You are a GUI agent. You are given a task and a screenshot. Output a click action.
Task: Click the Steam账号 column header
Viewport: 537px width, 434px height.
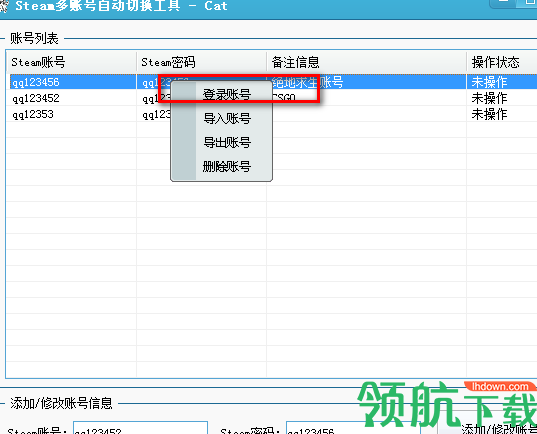coord(71,62)
